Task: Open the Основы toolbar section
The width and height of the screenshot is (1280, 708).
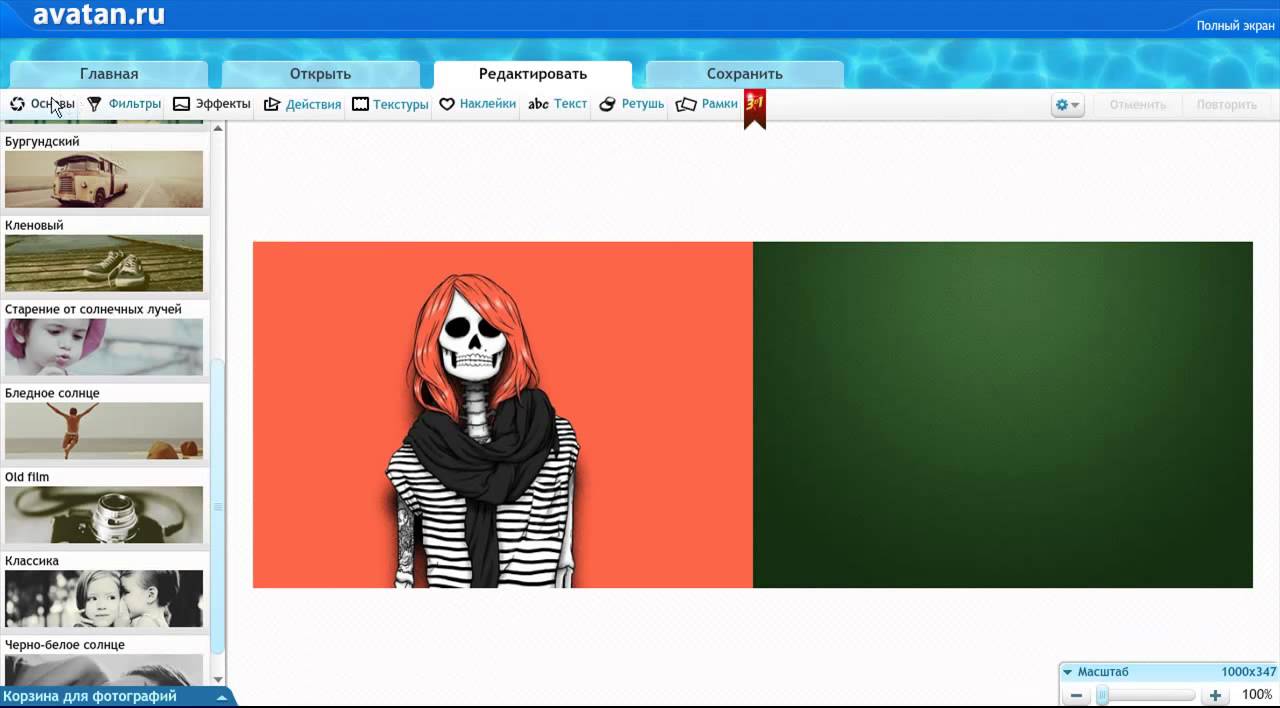Action: pos(42,104)
